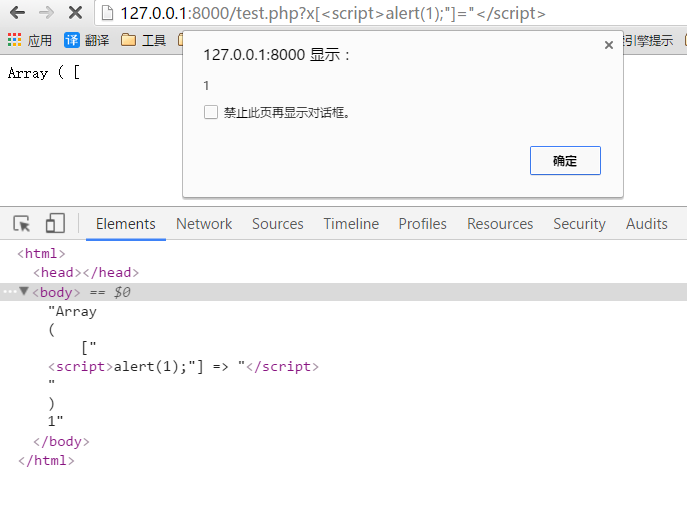Go forward with the browser forward arrow

click(x=46, y=13)
